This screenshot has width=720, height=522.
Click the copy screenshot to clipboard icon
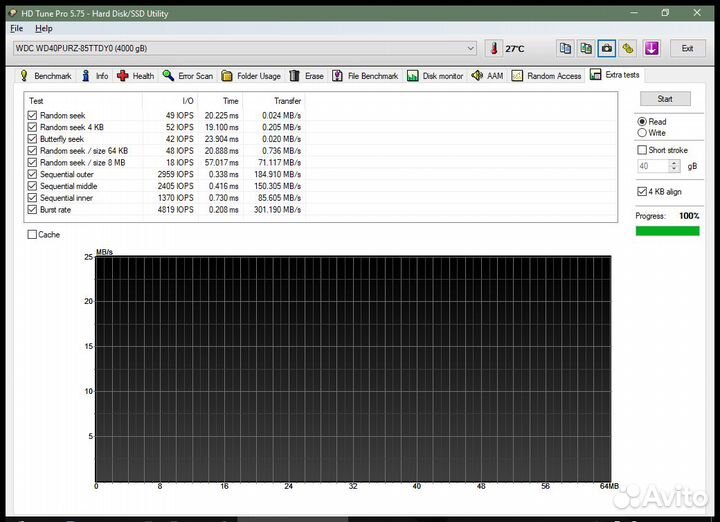point(586,48)
